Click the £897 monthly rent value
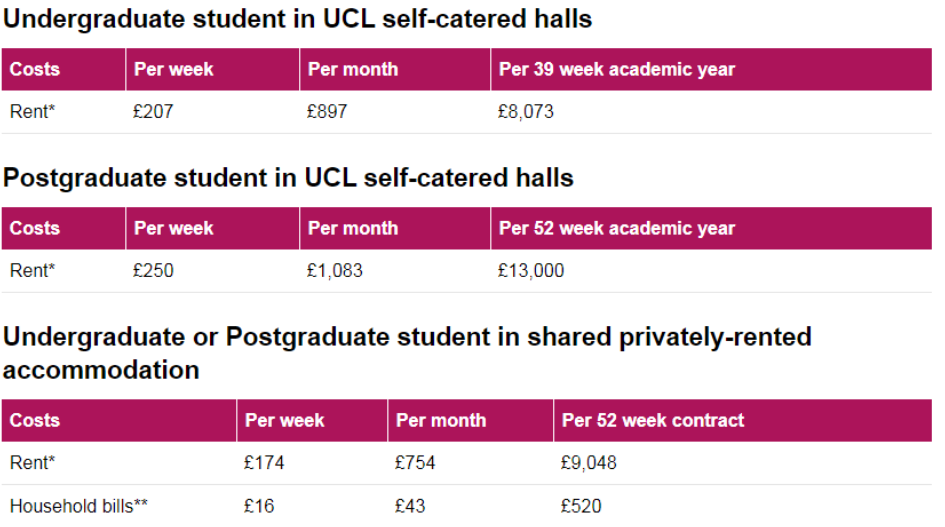This screenshot has width=945, height=527. 327,112
